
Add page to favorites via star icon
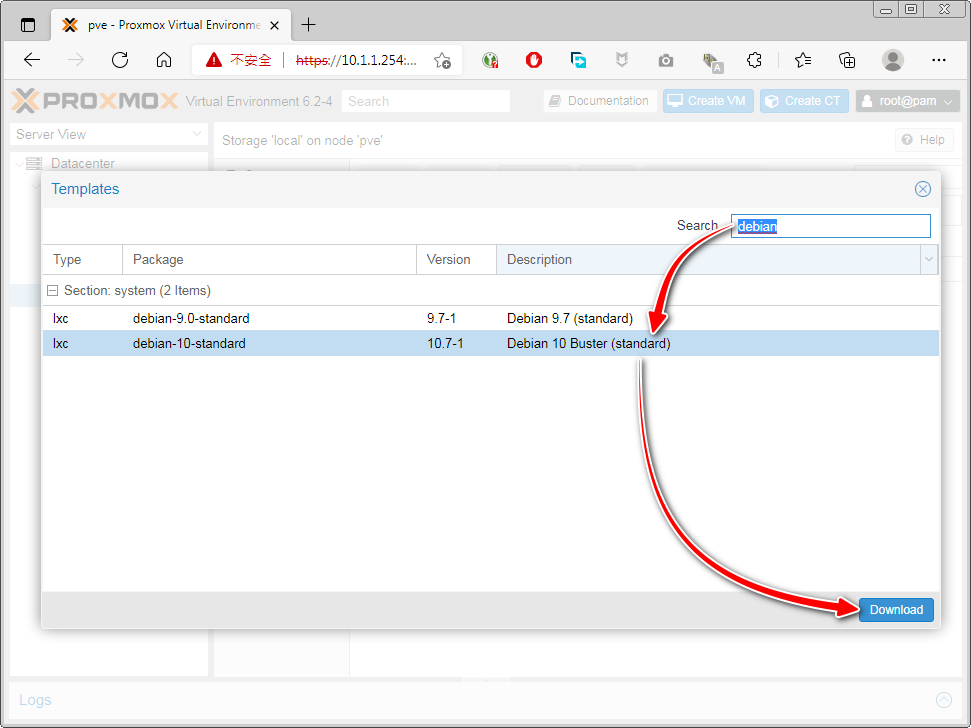click(442, 61)
